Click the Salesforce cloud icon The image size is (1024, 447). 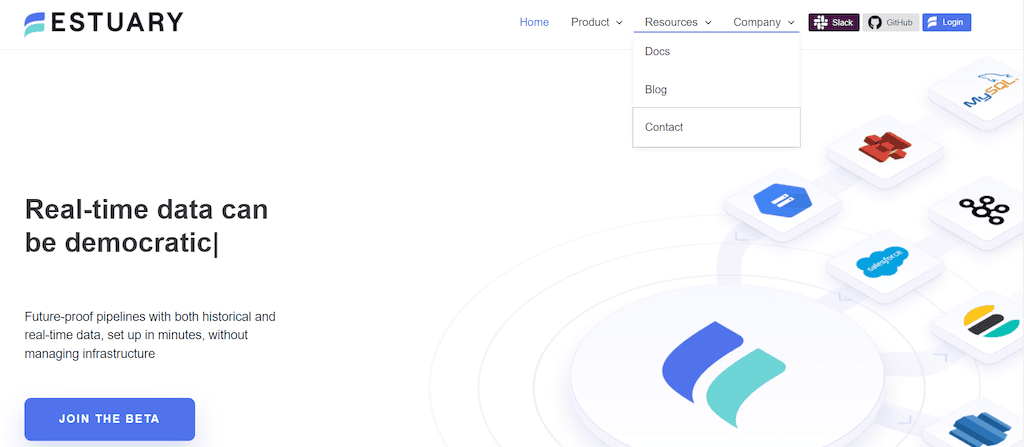click(885, 264)
